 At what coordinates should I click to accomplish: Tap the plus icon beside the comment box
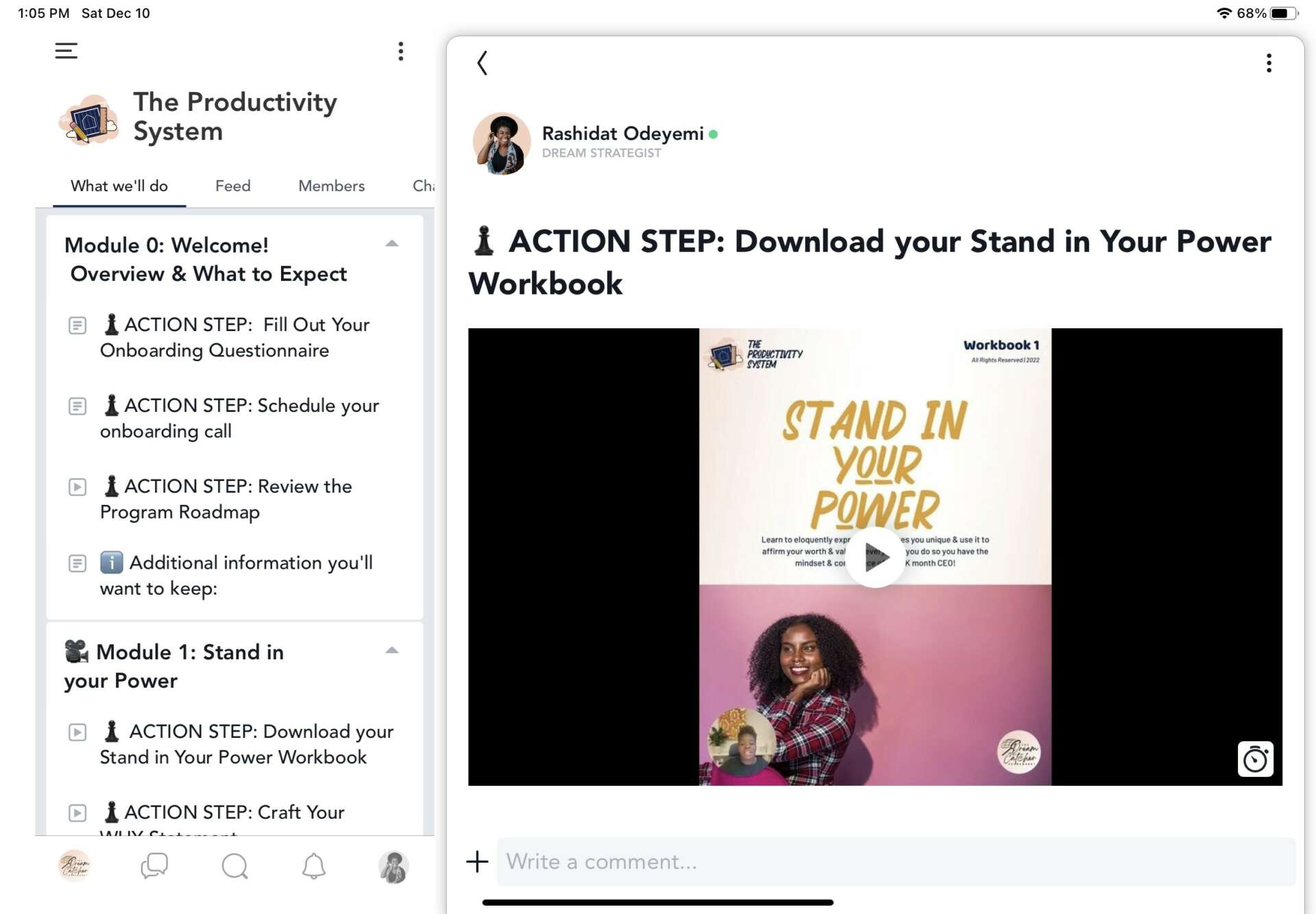477,861
